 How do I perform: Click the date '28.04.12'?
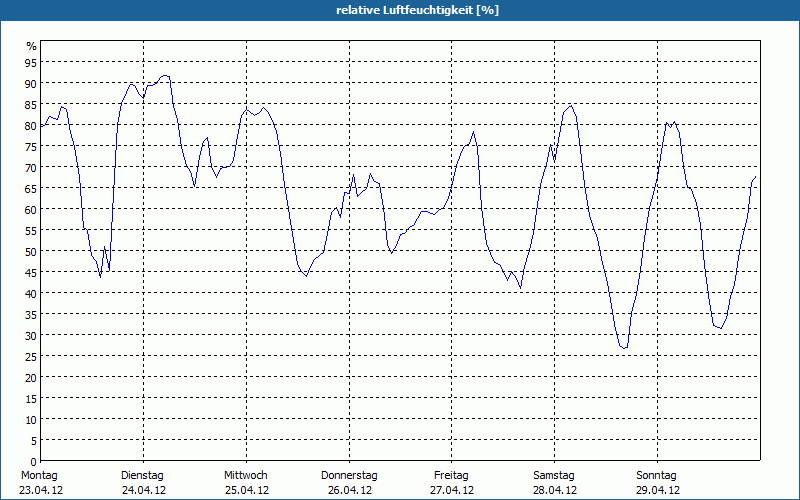click(x=555, y=490)
